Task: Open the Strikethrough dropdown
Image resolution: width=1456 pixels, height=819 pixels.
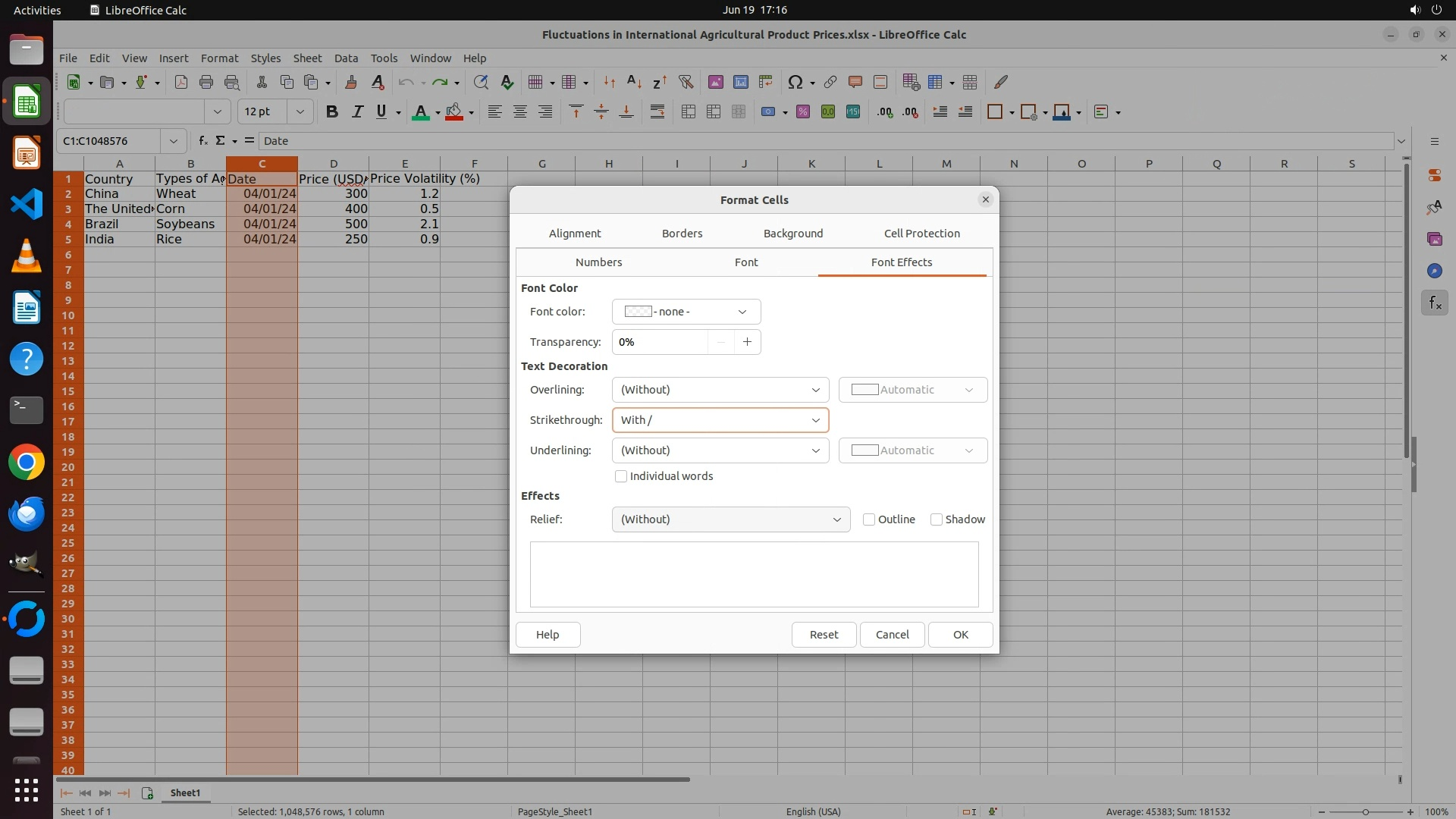Action: pyautogui.click(x=720, y=420)
